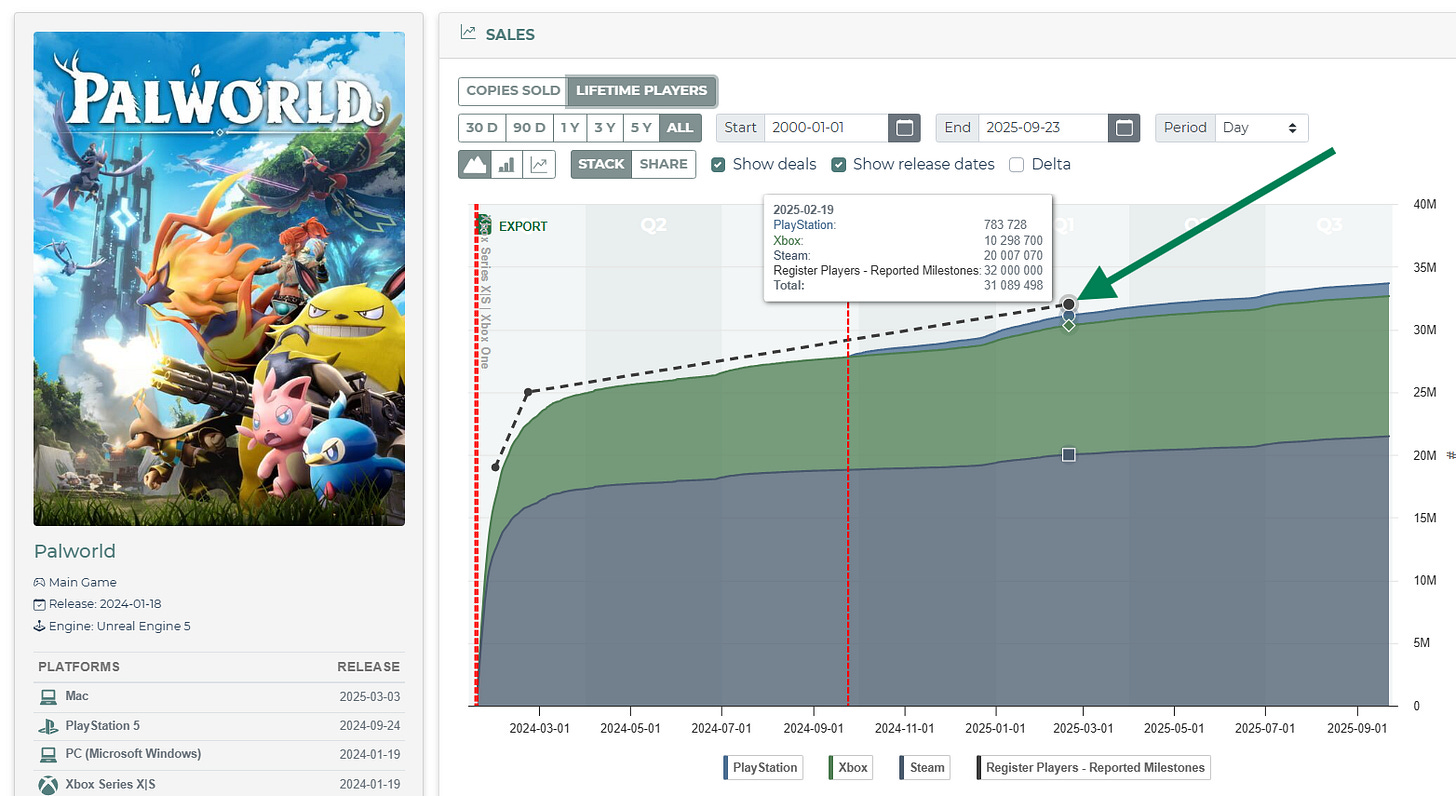The image size is (1456, 796).
Task: Open the Start date calendar picker
Action: (904, 128)
